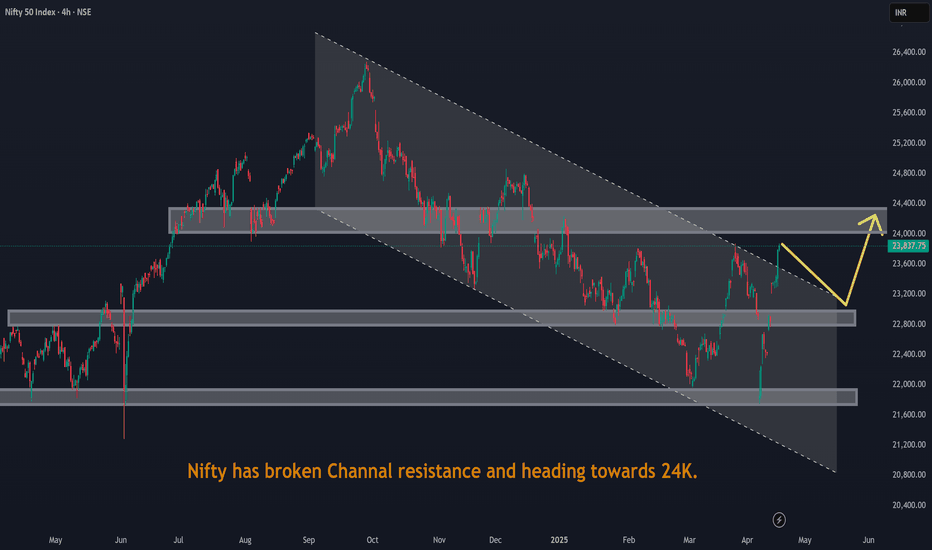Select the orange annotation about Nifty heading towards 24K

click(442, 471)
